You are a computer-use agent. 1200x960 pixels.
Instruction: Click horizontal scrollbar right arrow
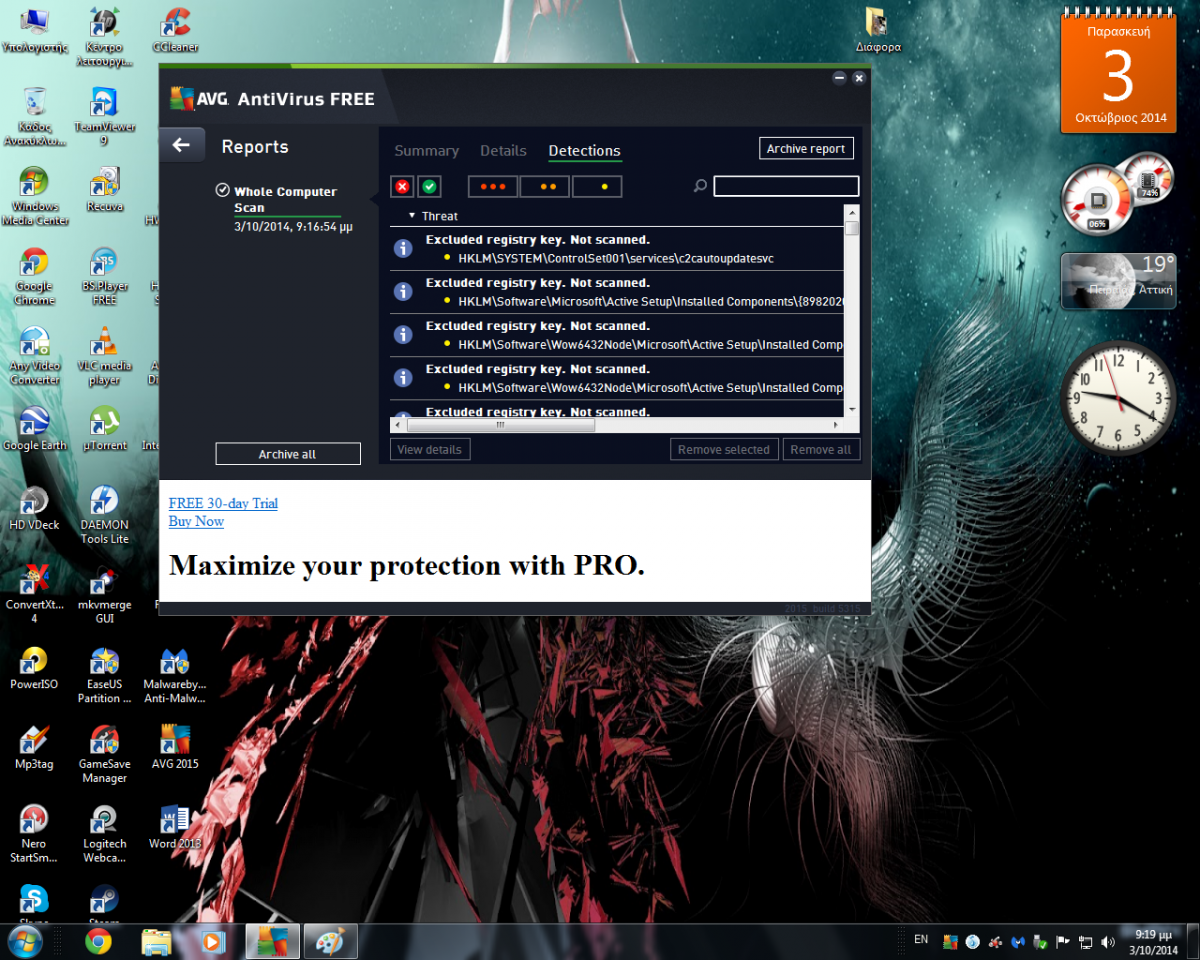pos(836,425)
